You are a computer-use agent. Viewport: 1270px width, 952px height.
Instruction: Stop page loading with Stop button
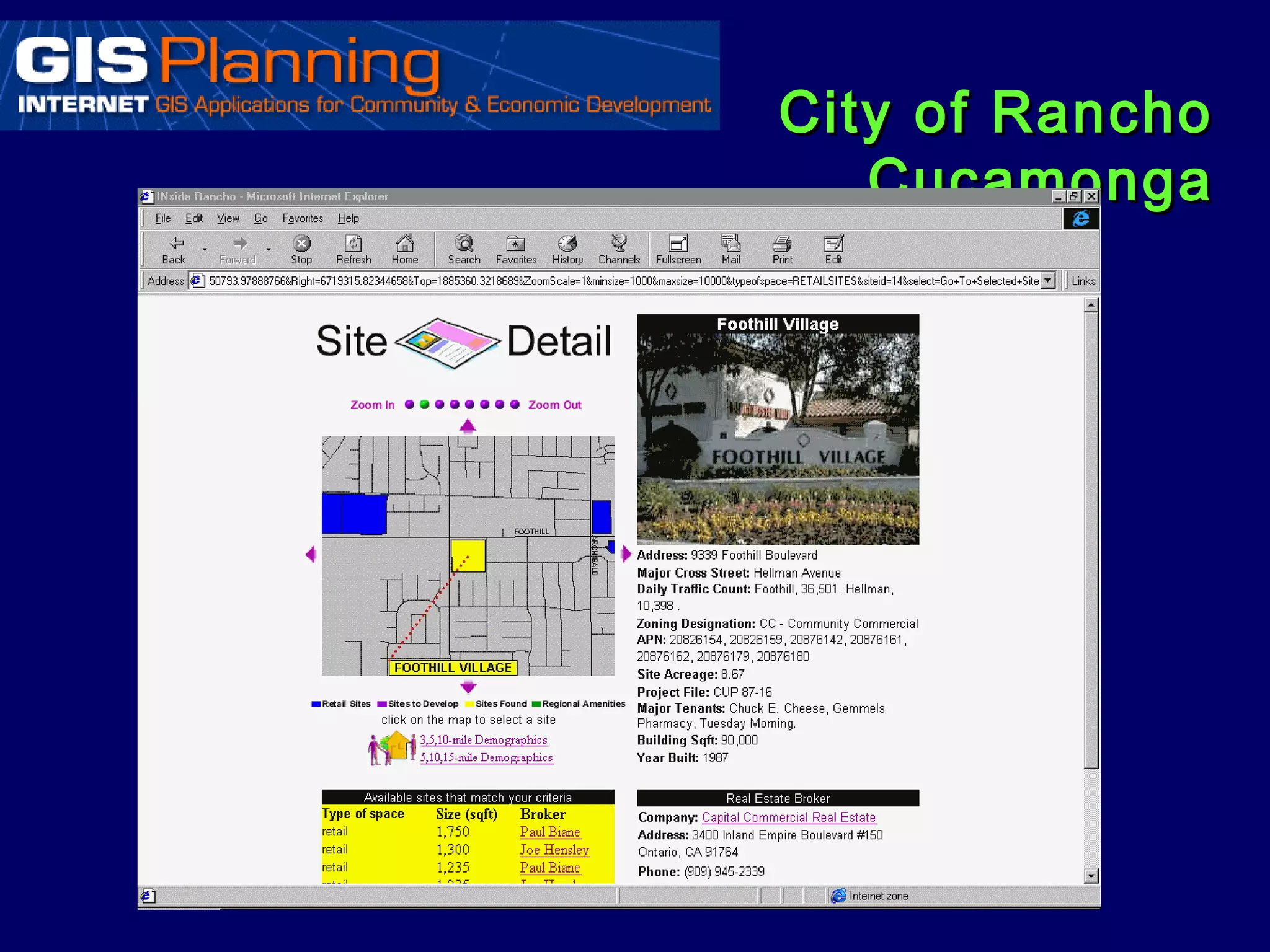[x=301, y=250]
